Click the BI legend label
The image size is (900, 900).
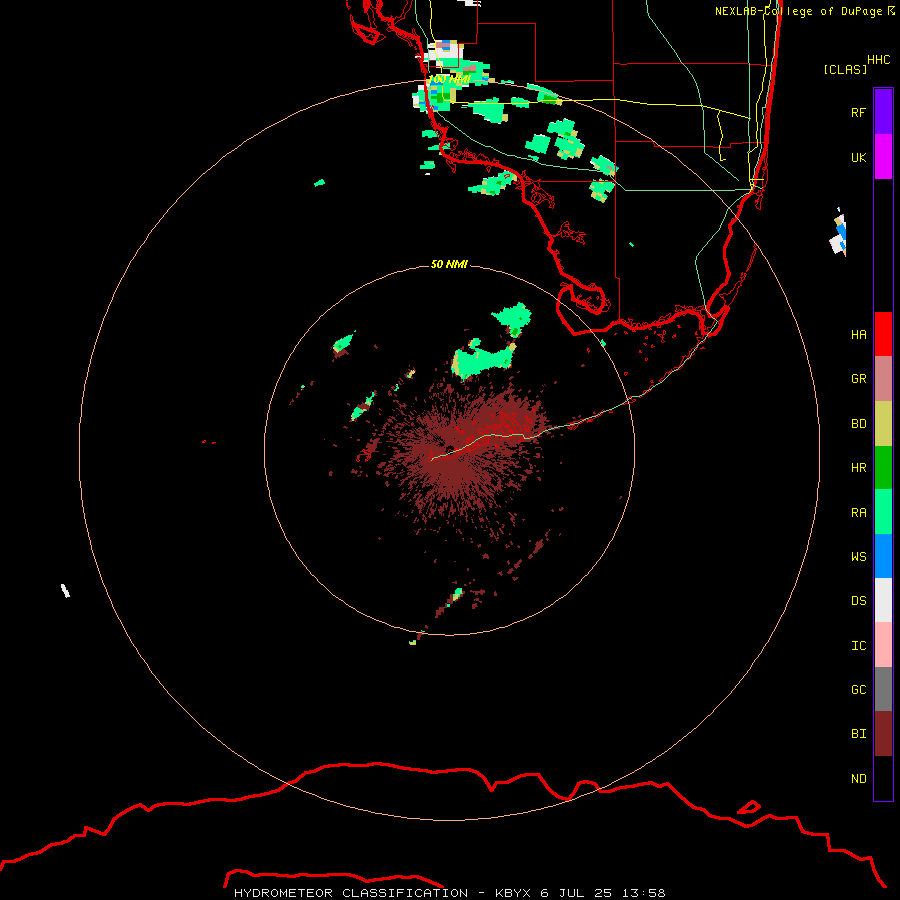tap(859, 734)
